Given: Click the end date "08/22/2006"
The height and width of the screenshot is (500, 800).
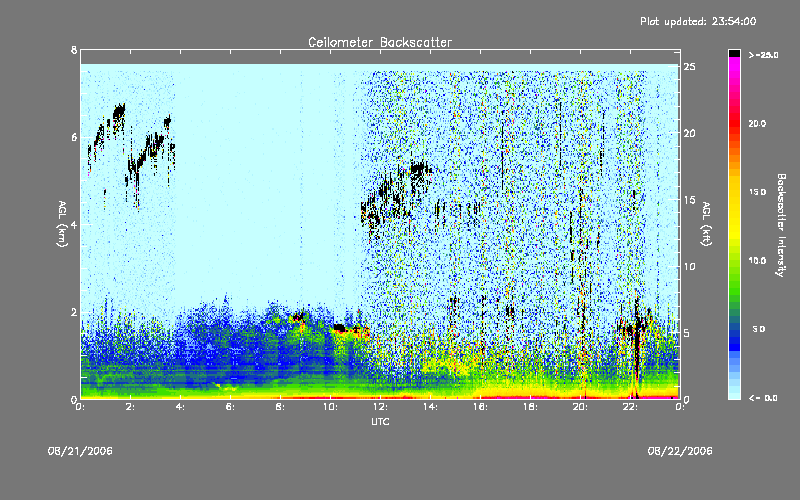Looking at the screenshot, I should [x=680, y=451].
